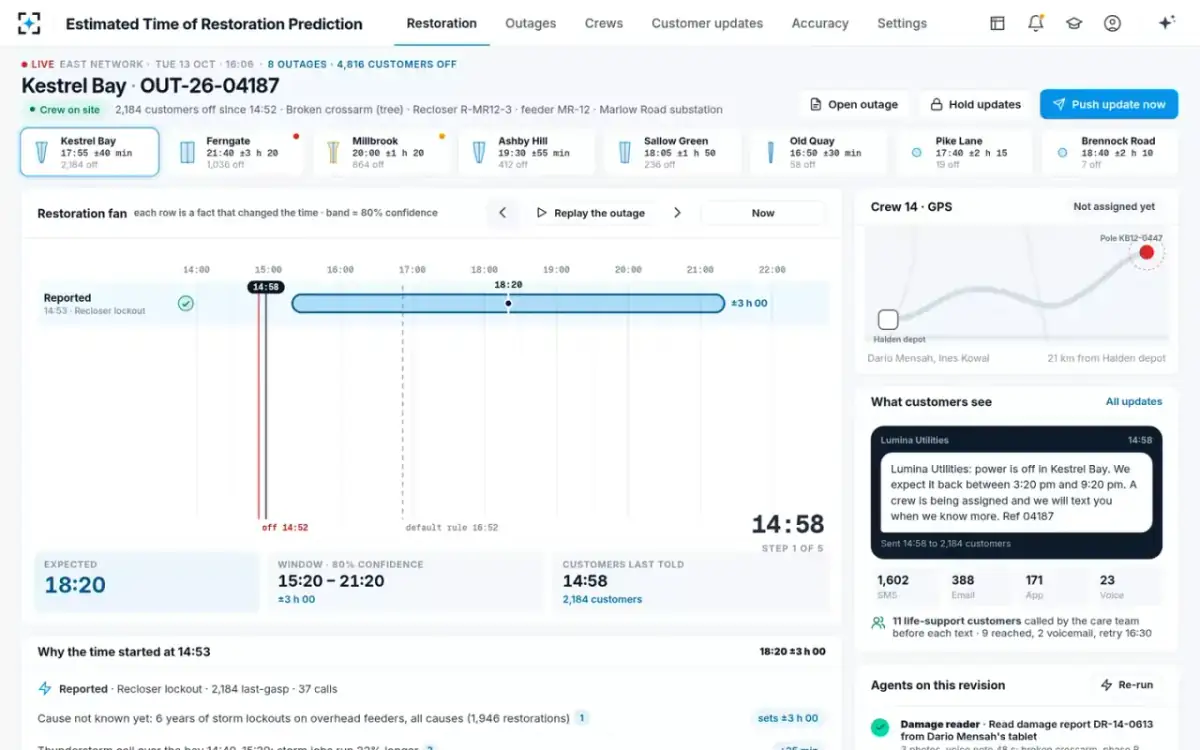The image size is (1200, 750).
Task: Open the Customer updates tab
Action: [707, 23]
